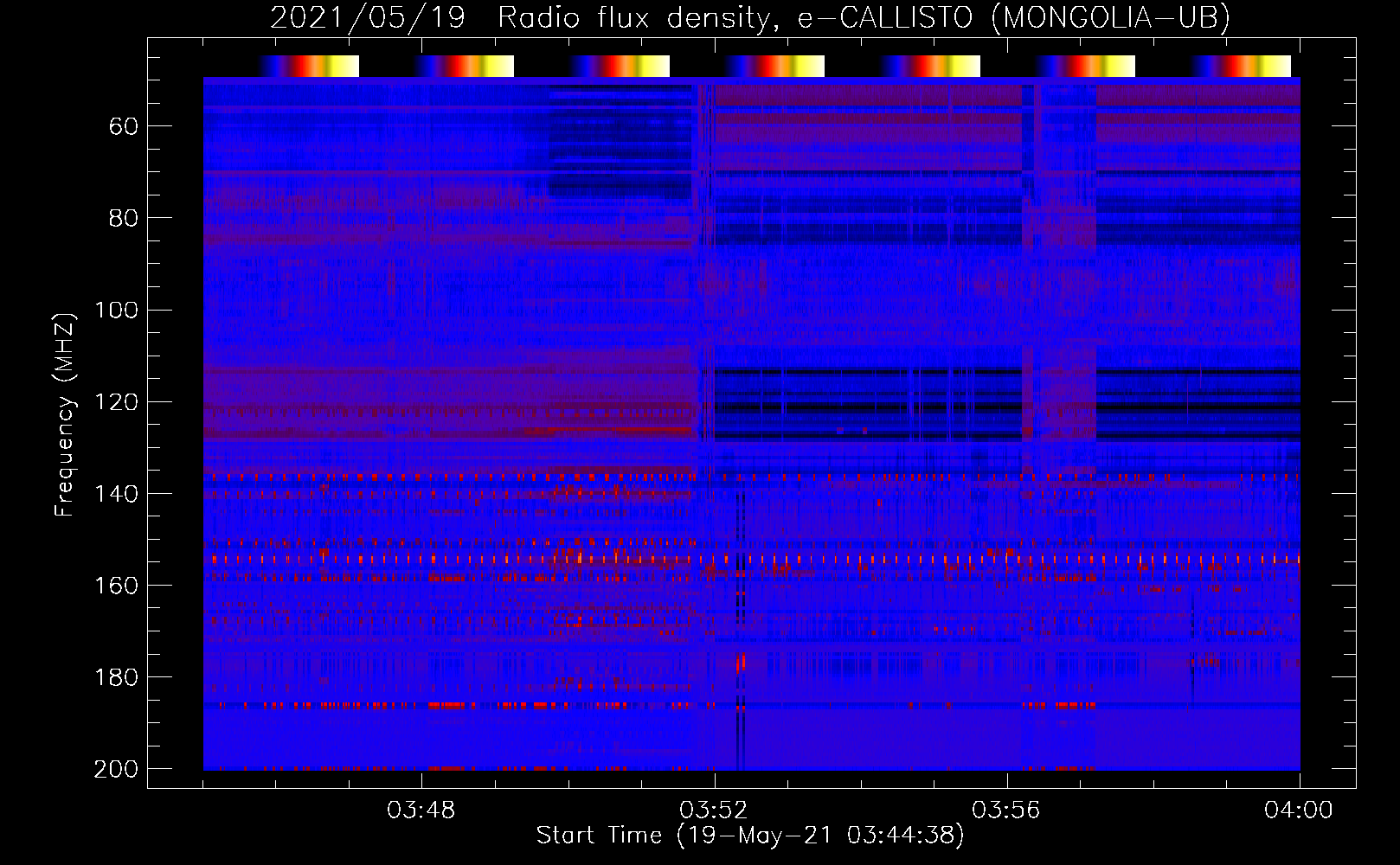
Task: Click the 03:56 time tick label
Action: [x=1006, y=811]
